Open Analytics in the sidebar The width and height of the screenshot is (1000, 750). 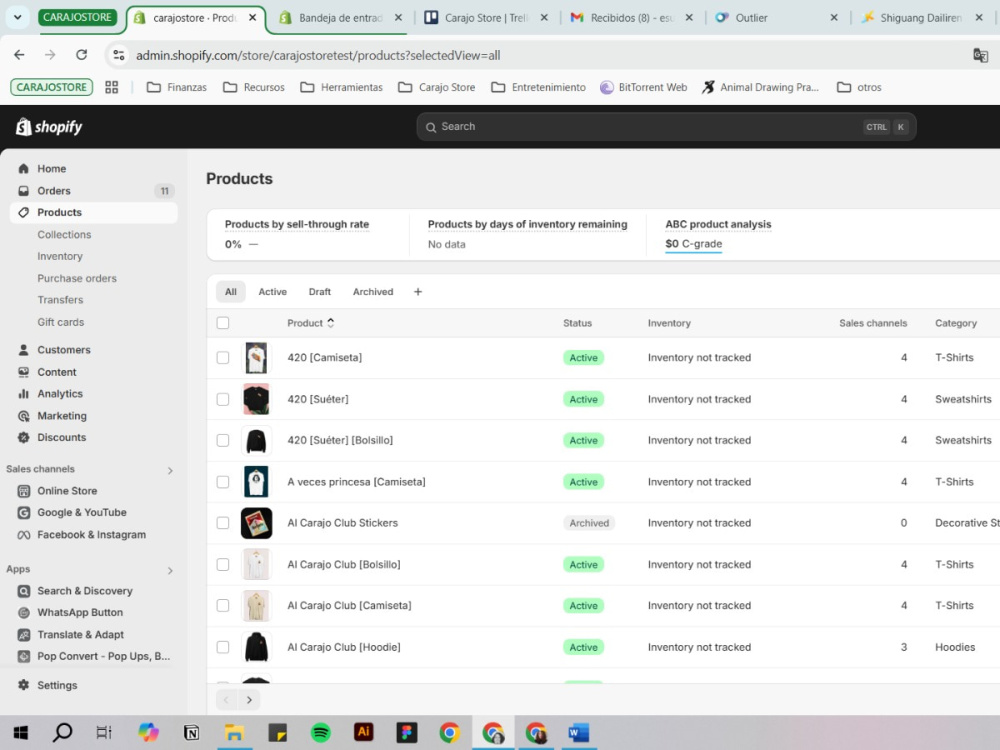tap(60, 393)
